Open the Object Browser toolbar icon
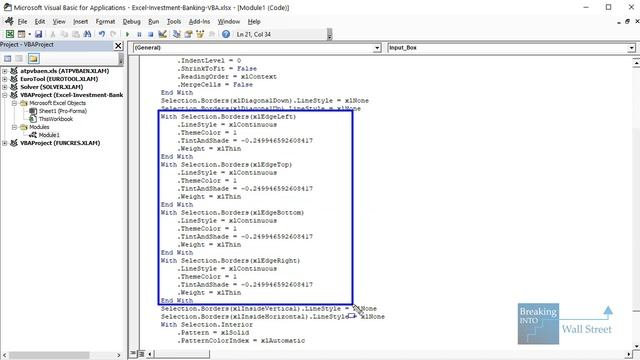Screen dimensions: 640x360 point(200,34)
